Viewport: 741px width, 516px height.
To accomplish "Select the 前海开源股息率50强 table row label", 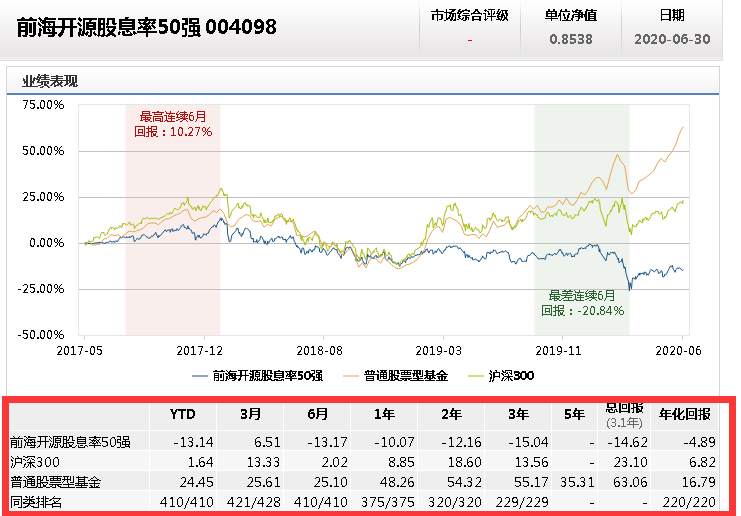I will click(70, 442).
